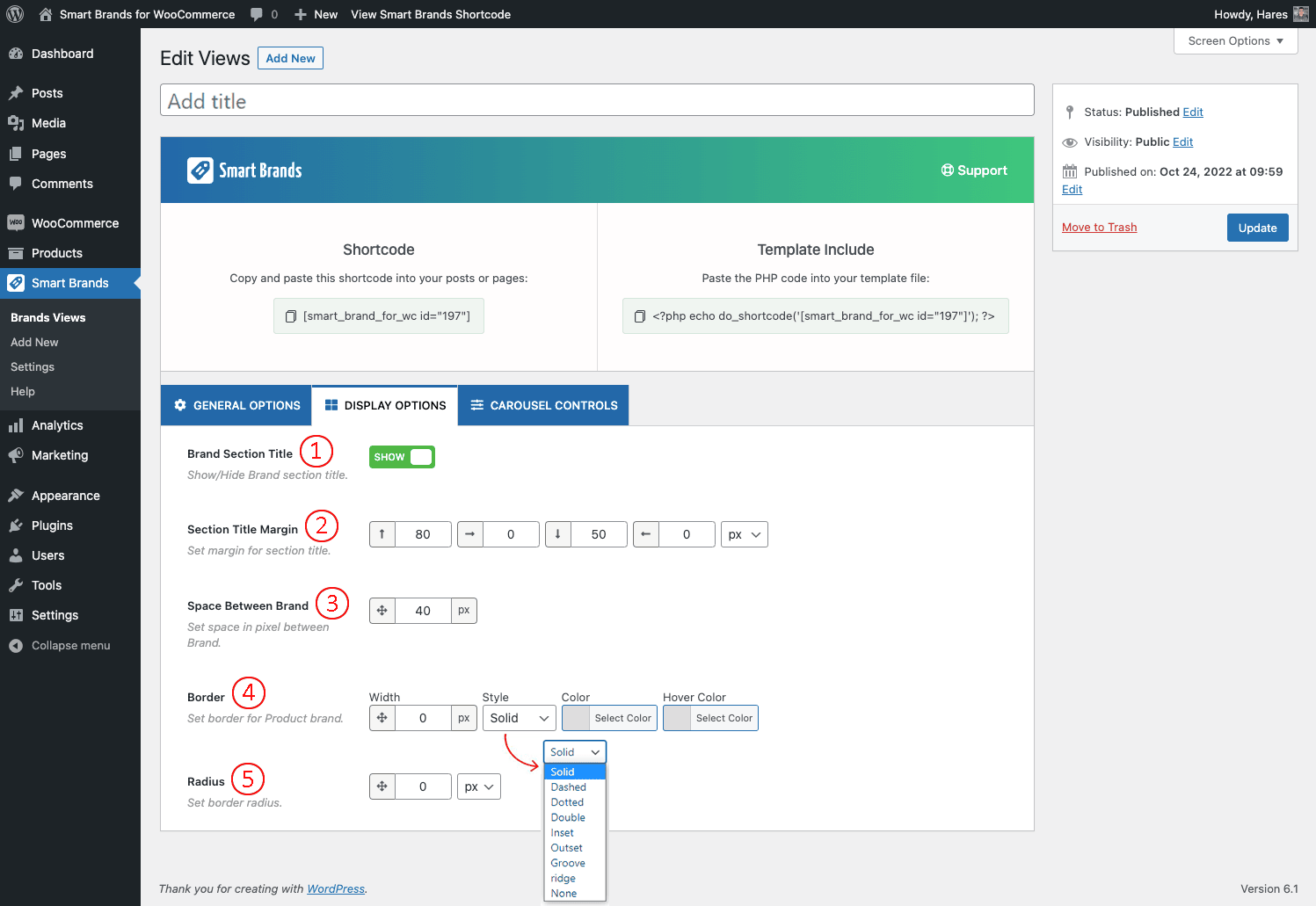Expand Screen Options panel
Image resolution: width=1316 pixels, height=906 pixels.
click(1235, 41)
